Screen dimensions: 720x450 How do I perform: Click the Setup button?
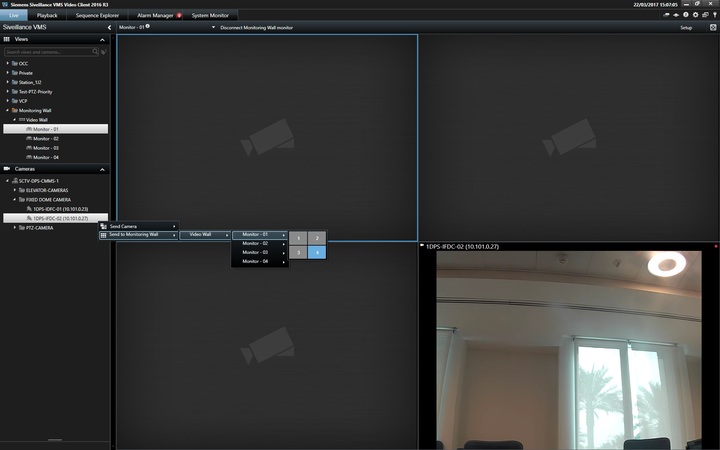[x=686, y=27]
